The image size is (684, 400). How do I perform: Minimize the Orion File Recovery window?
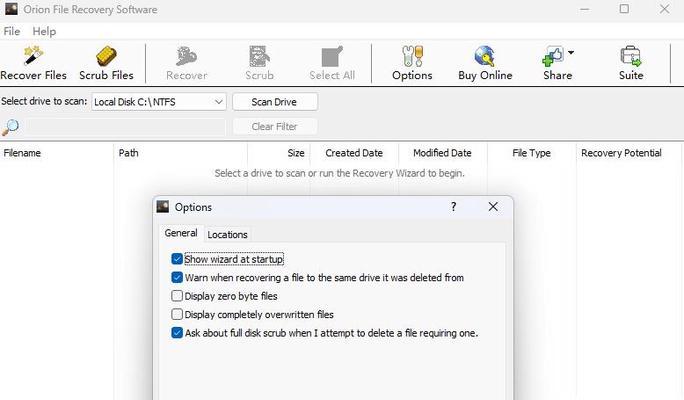585,9
